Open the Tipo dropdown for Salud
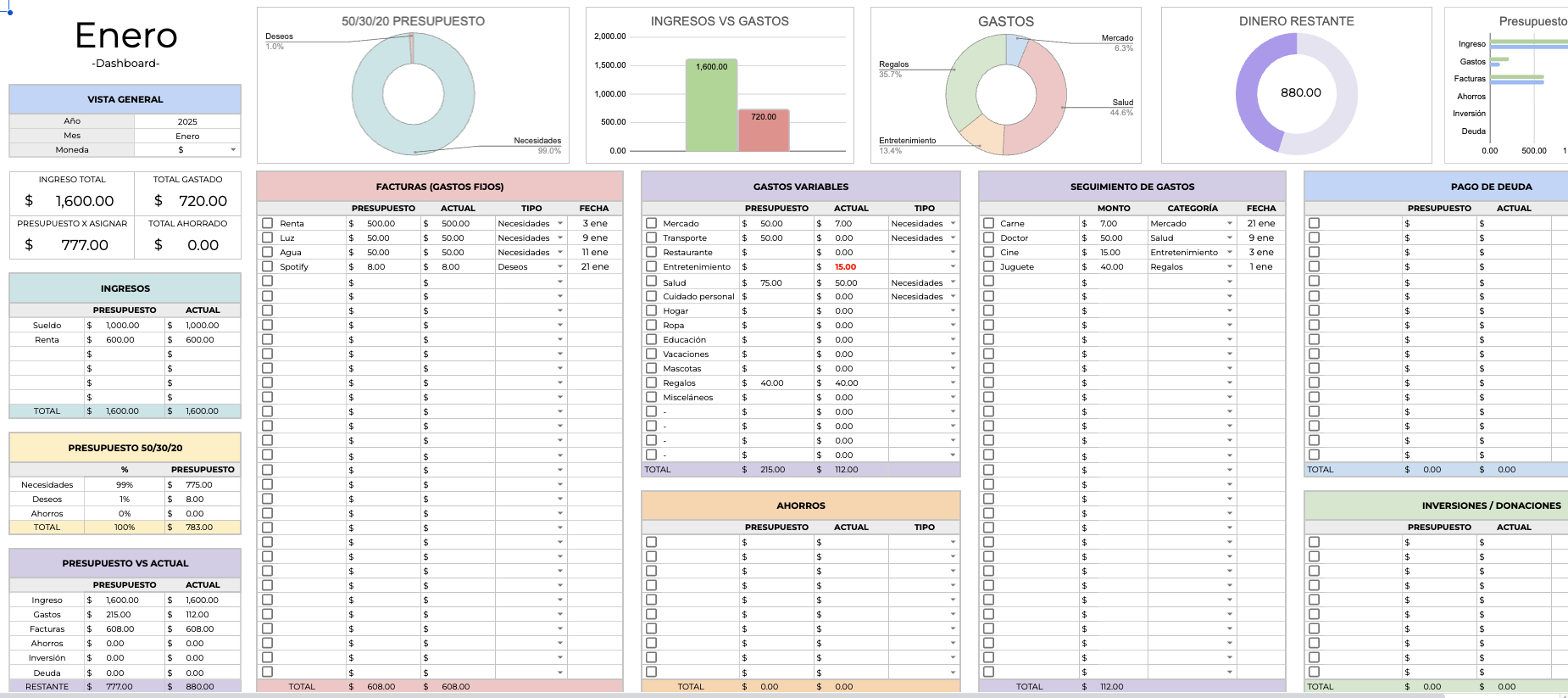 click(954, 282)
